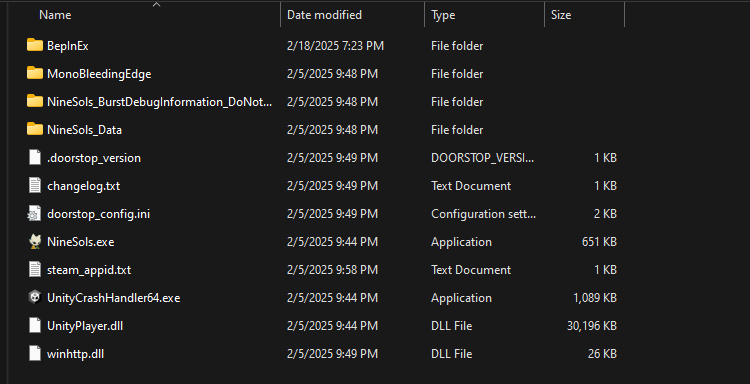
Task: Select the .doorstop_version file name
Action: coord(94,158)
